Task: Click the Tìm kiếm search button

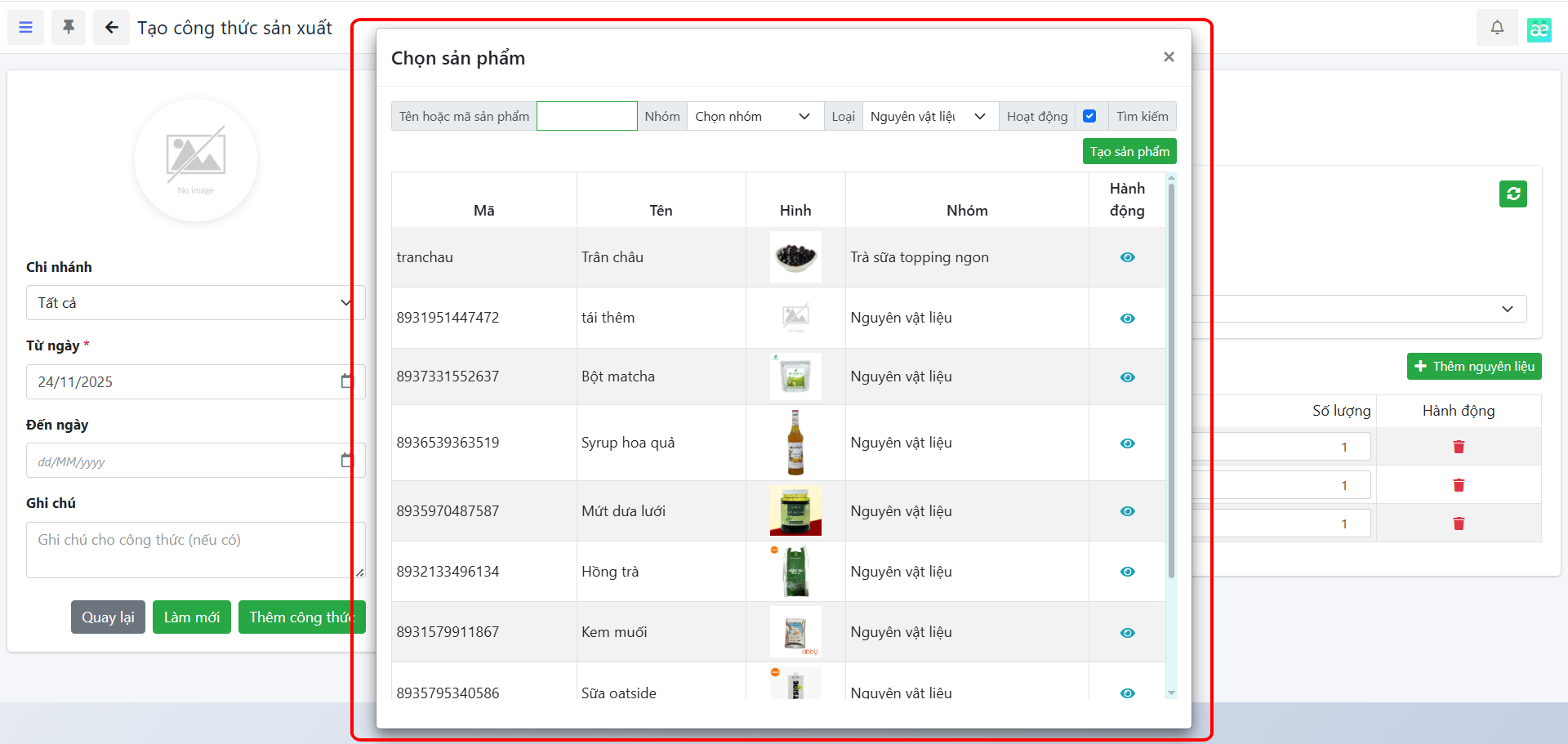Action: 1142,117
